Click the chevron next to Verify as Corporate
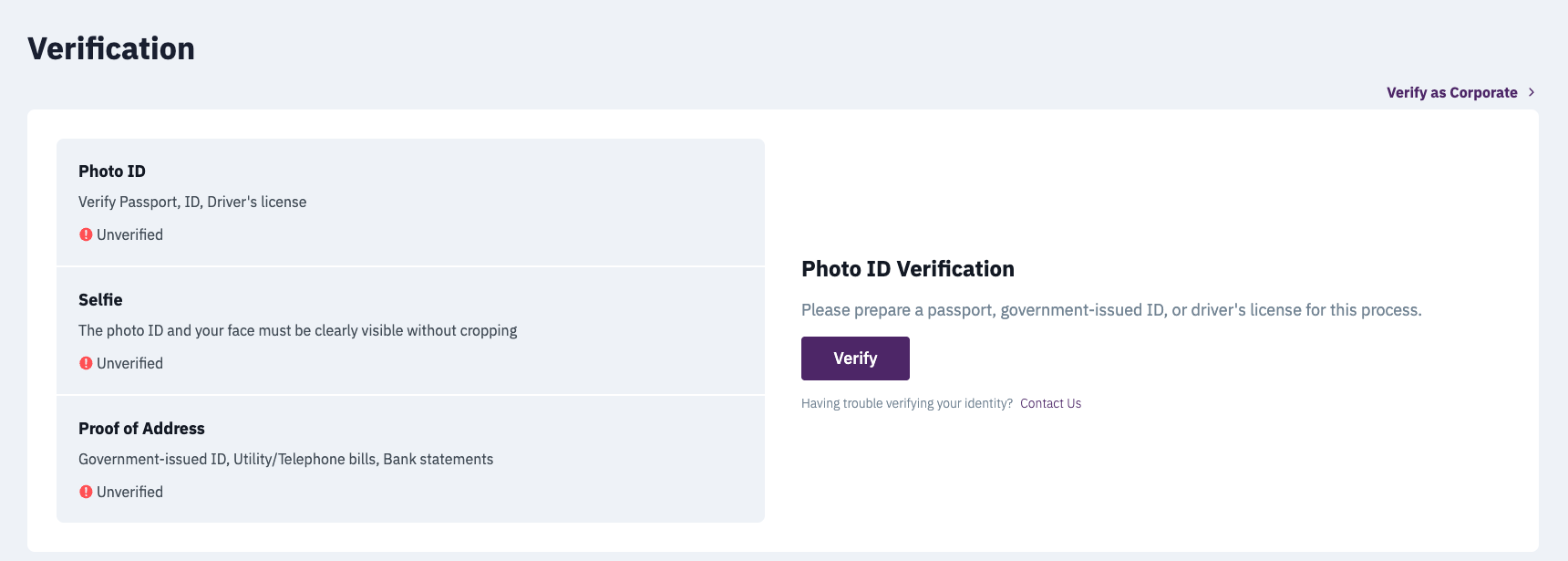1568x561 pixels. click(x=1532, y=92)
